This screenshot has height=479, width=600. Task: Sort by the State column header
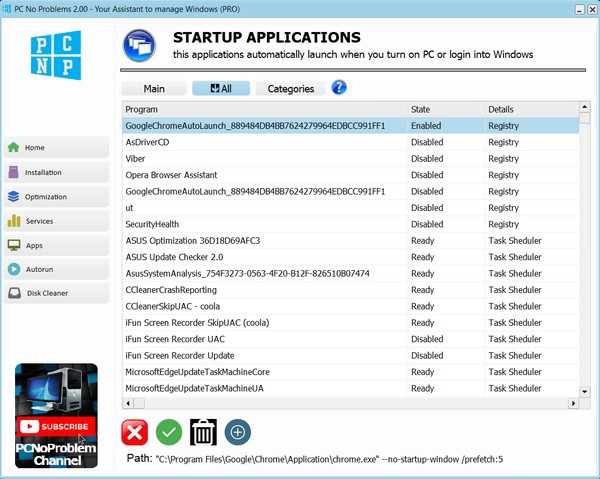[446, 109]
